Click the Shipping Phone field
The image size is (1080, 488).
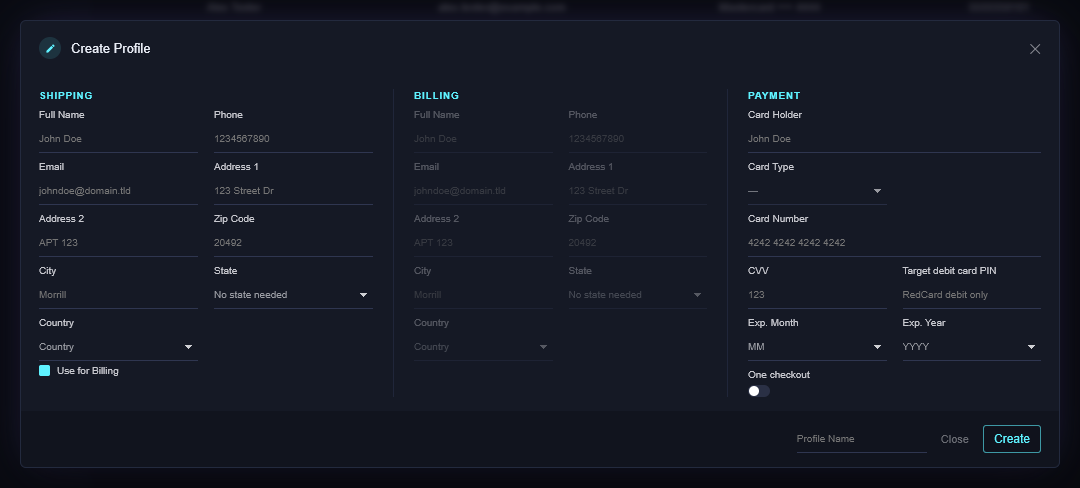coord(293,139)
